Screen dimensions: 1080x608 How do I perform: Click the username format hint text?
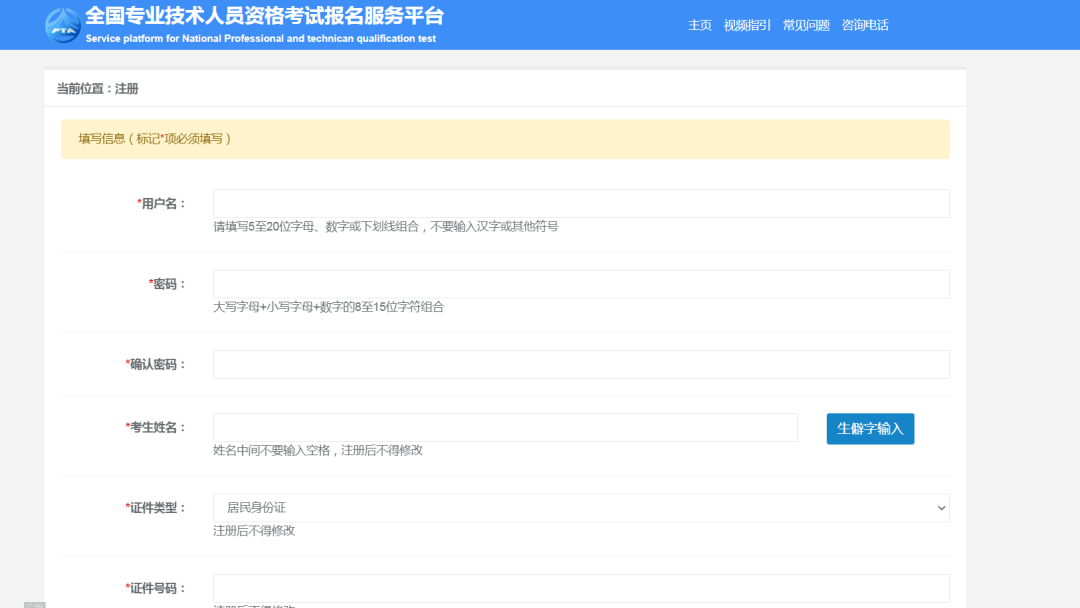click(x=385, y=226)
